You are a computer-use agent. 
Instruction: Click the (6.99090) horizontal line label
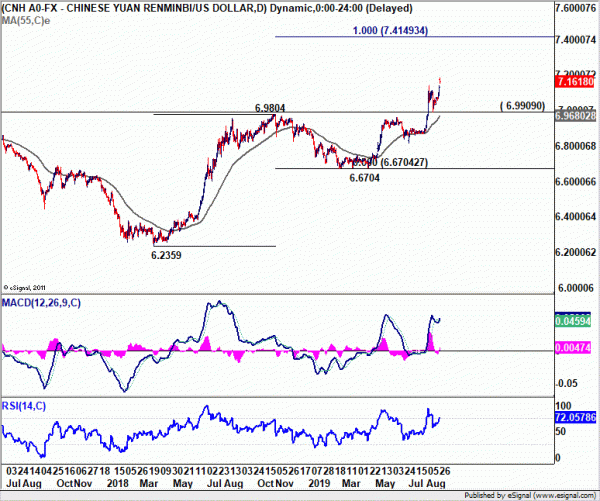(x=523, y=106)
